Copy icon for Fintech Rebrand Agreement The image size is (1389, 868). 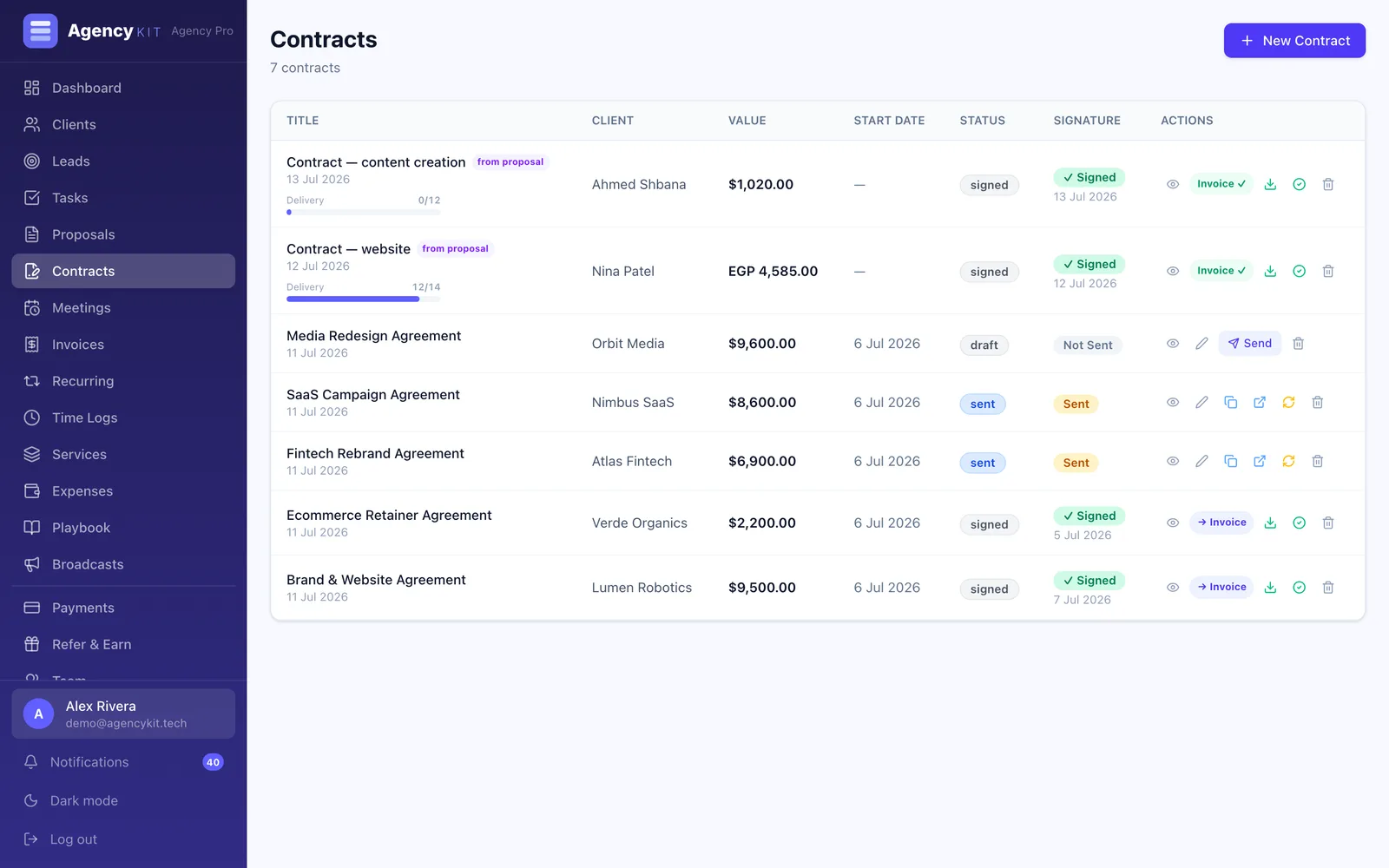(x=1230, y=461)
